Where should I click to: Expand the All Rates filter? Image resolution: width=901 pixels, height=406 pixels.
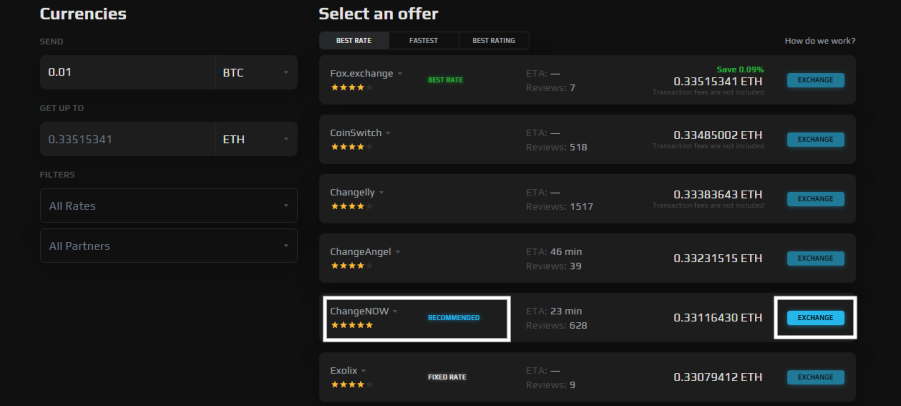(x=169, y=206)
